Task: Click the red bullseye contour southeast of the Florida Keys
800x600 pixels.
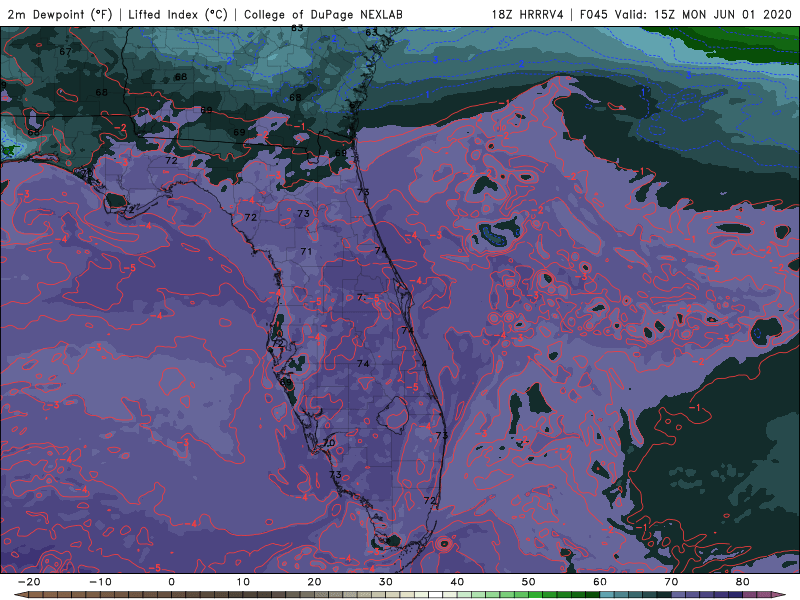Action: coord(444,544)
